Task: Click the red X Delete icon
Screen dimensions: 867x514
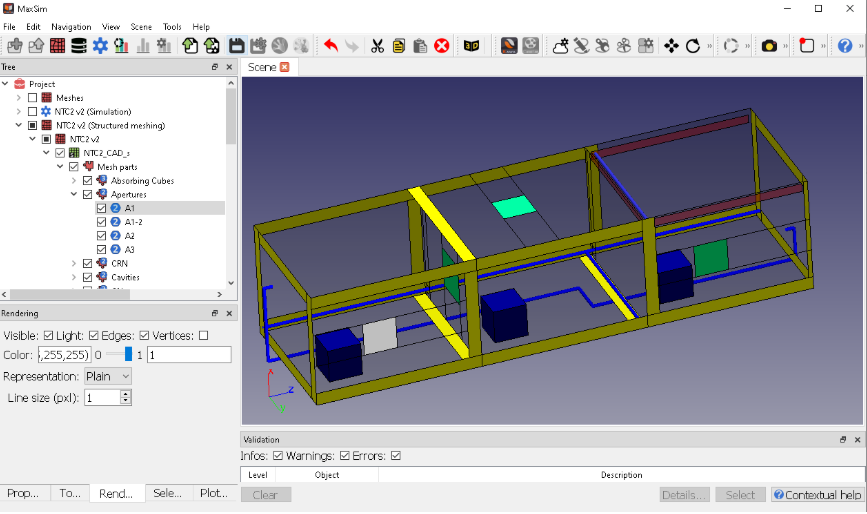Action: [441, 46]
